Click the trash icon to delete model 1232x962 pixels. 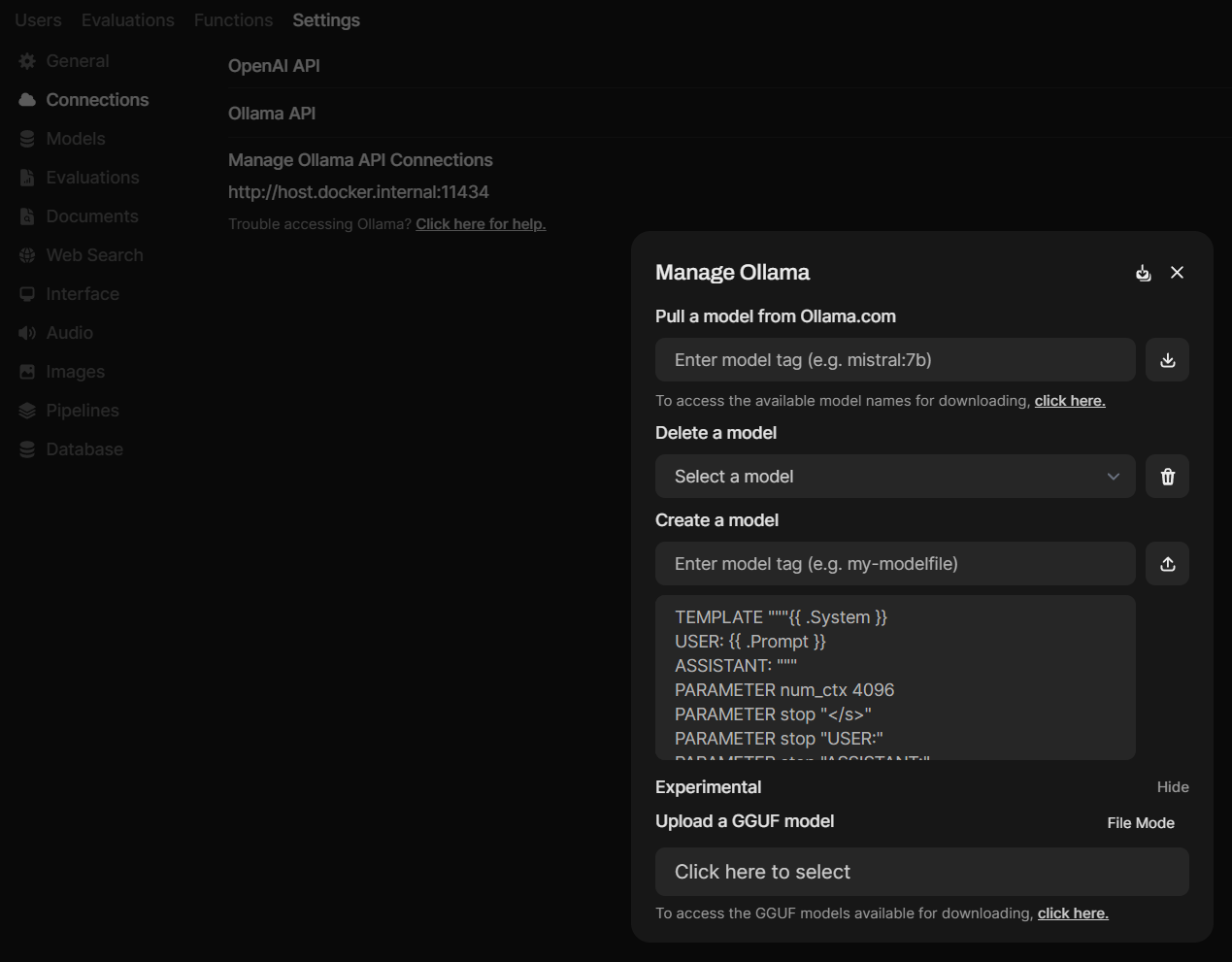click(x=1167, y=477)
